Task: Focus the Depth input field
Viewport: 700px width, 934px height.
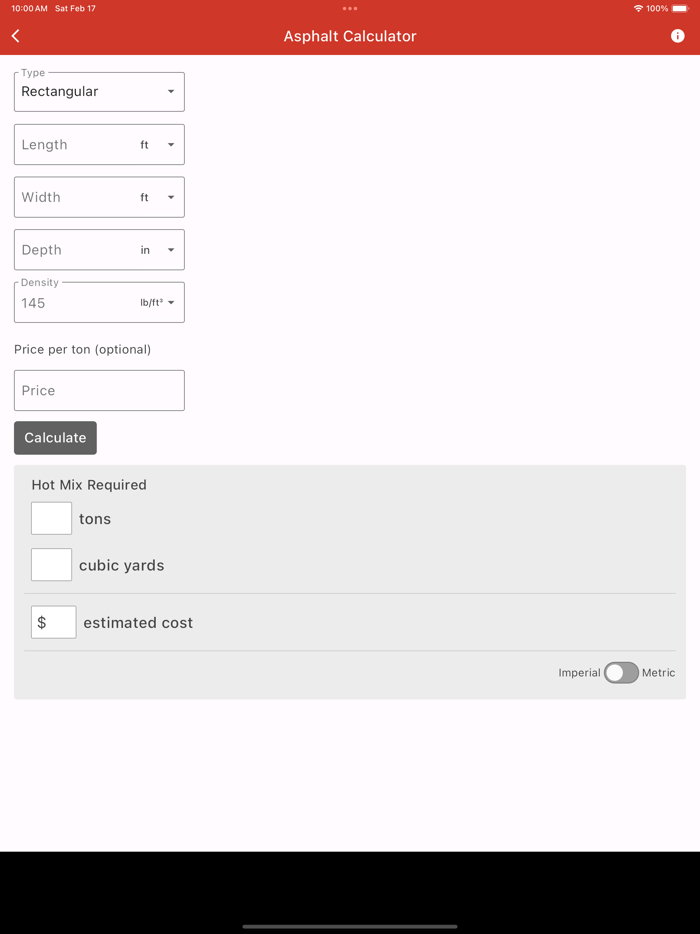Action: (x=70, y=249)
